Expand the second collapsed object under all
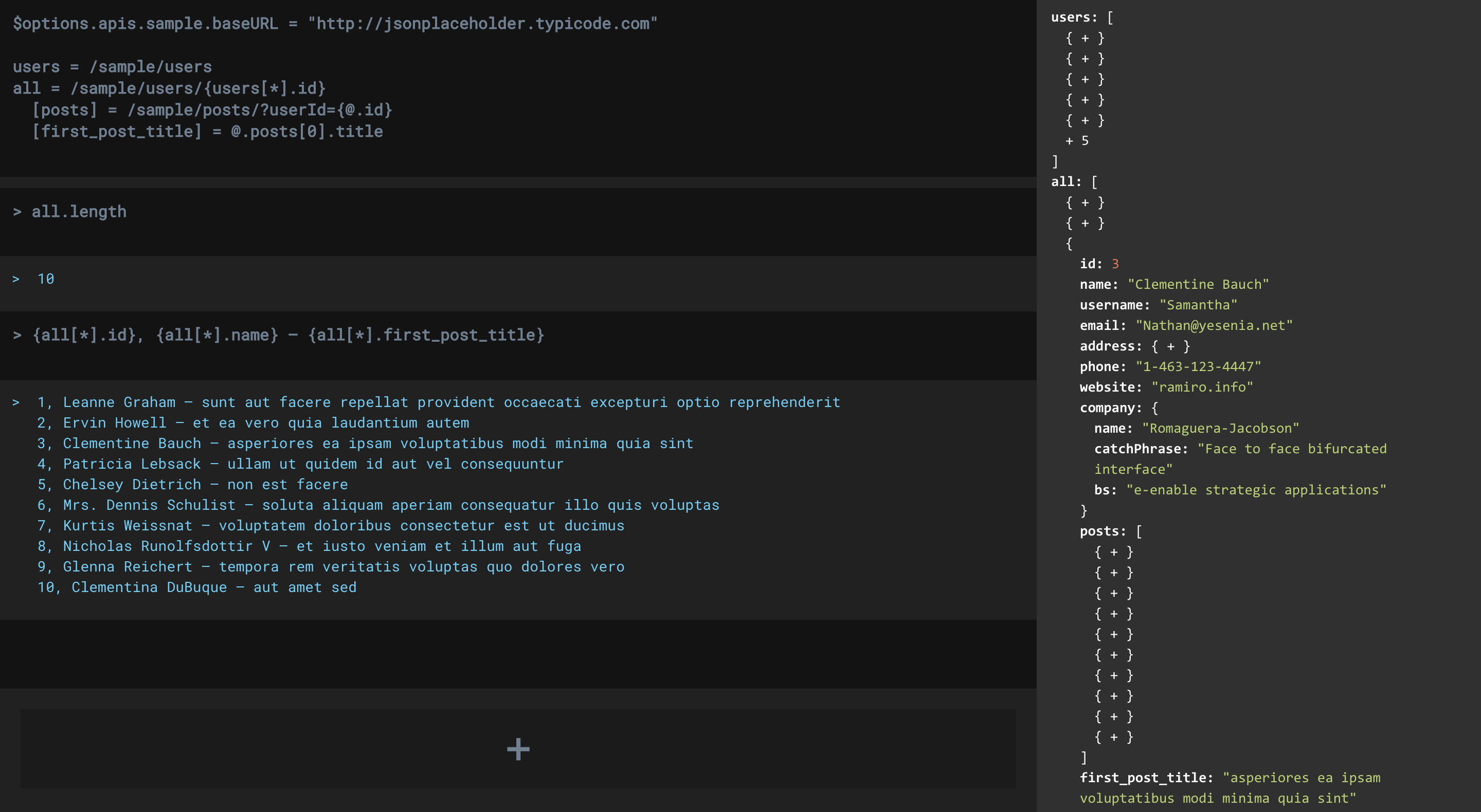Image resolution: width=1481 pixels, height=812 pixels. pyautogui.click(x=1085, y=223)
